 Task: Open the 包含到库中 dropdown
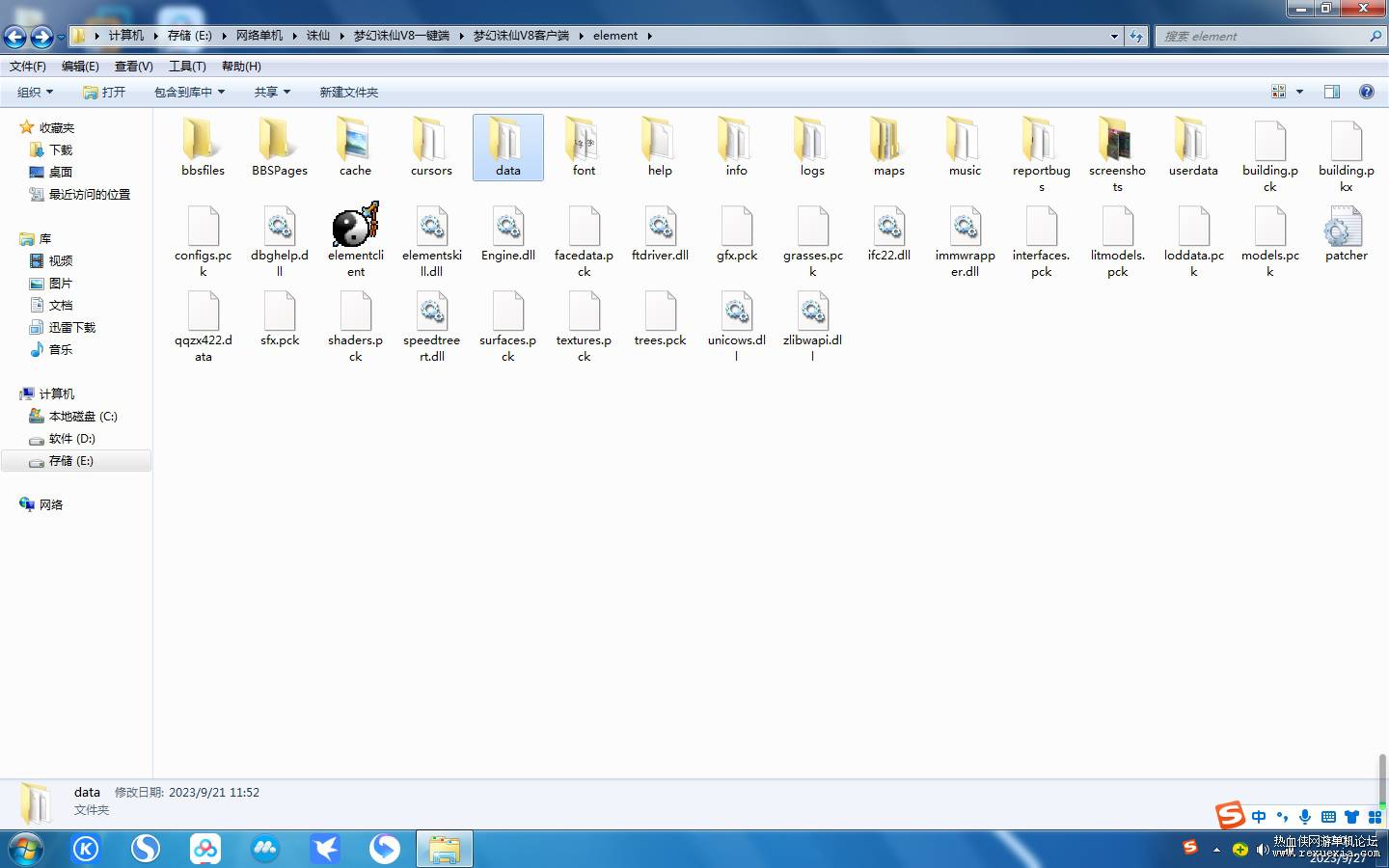[x=189, y=92]
